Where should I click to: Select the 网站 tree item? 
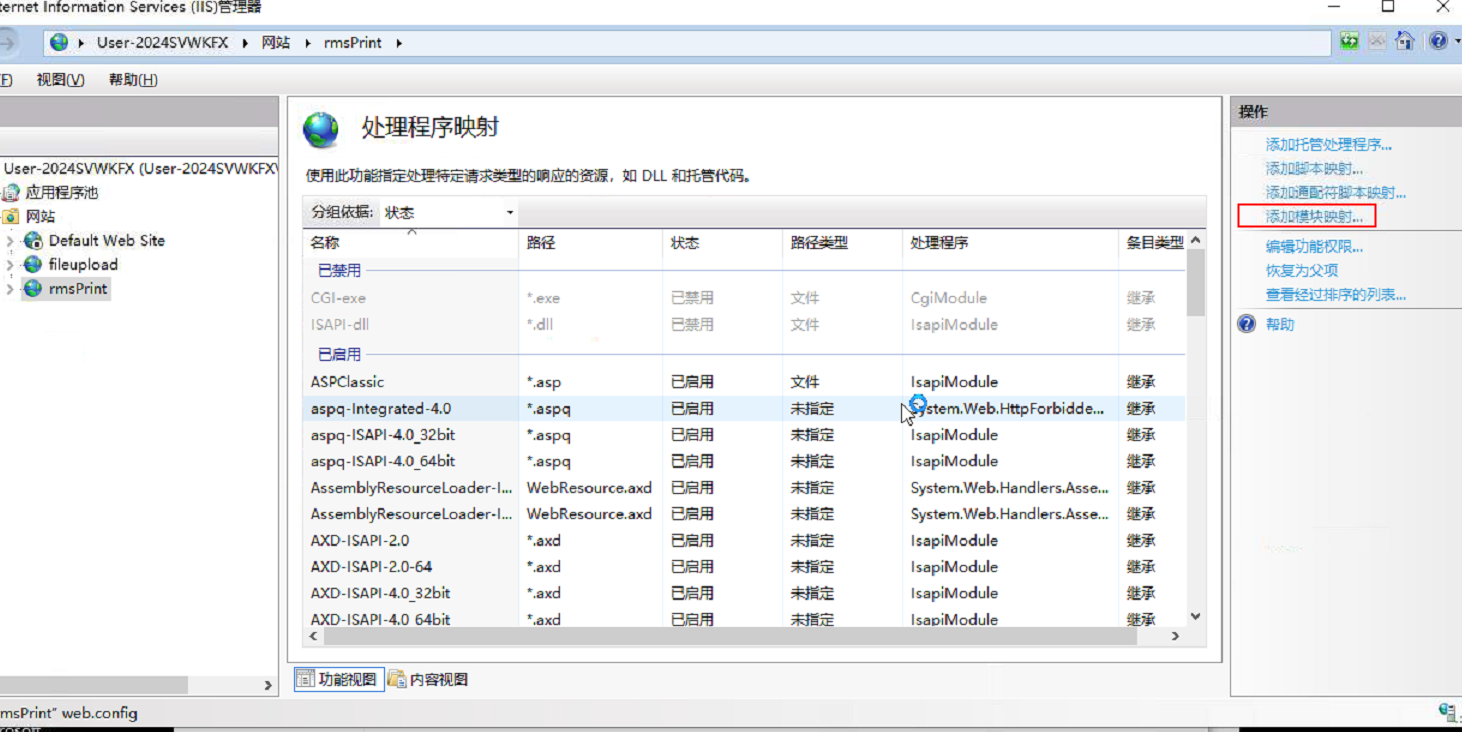41,217
